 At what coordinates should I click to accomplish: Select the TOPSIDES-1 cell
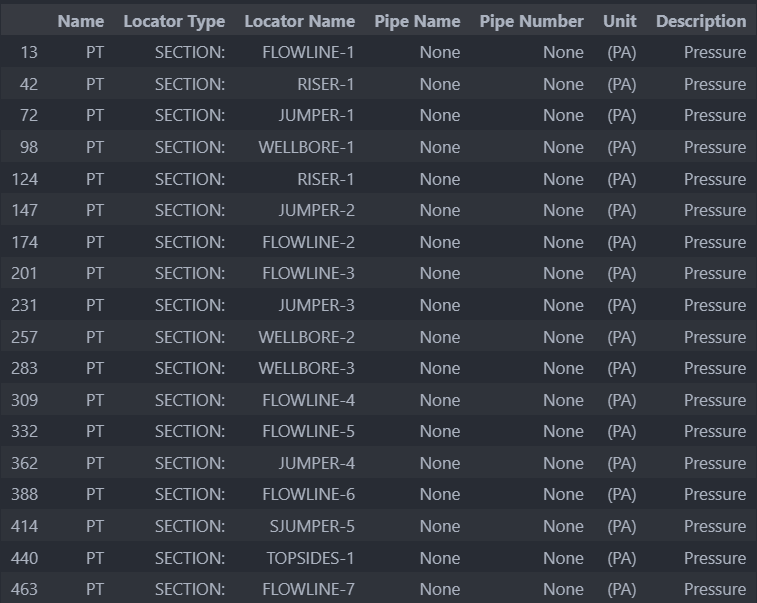tap(310, 559)
